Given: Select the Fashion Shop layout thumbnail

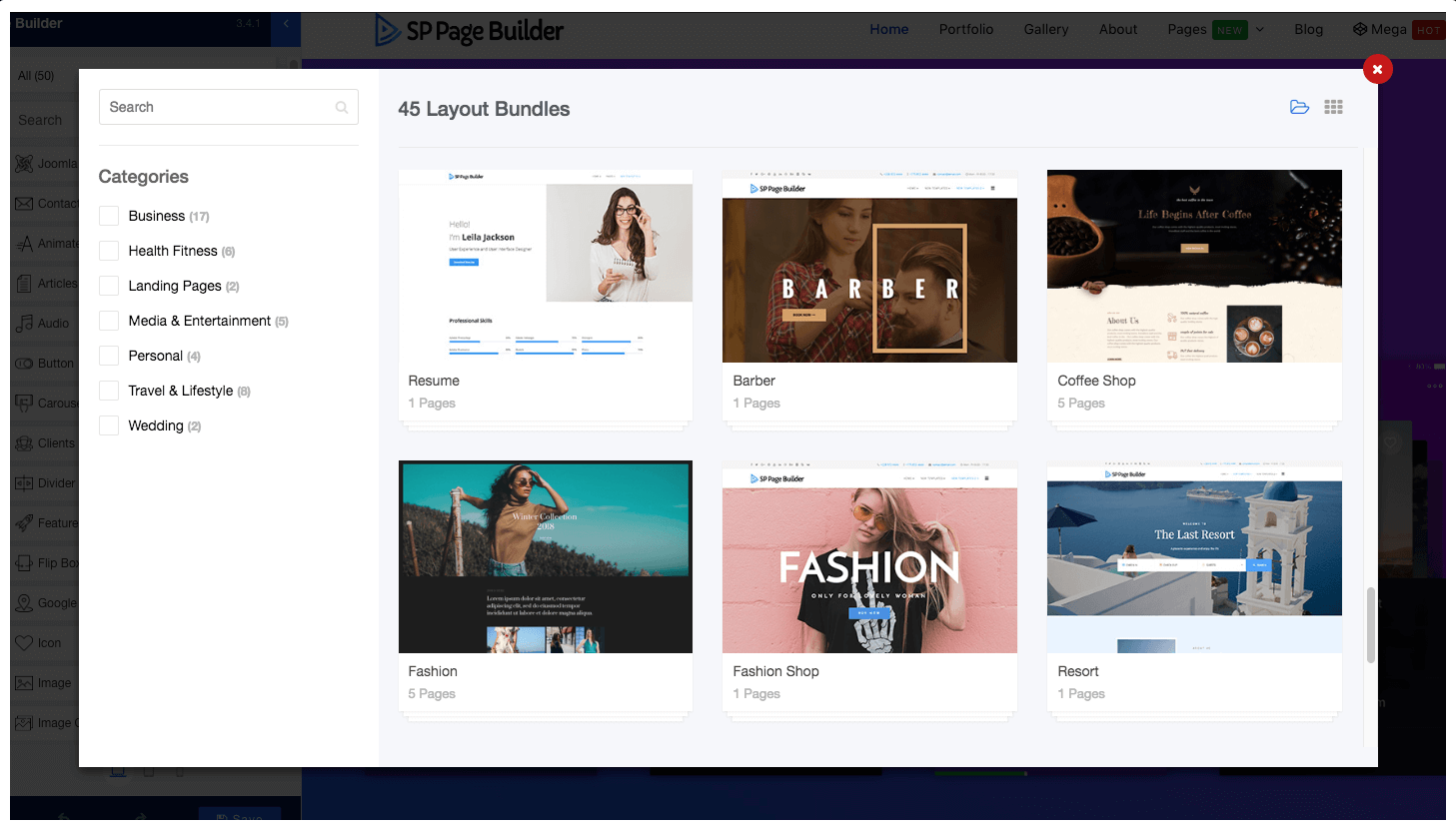Looking at the screenshot, I should point(869,556).
